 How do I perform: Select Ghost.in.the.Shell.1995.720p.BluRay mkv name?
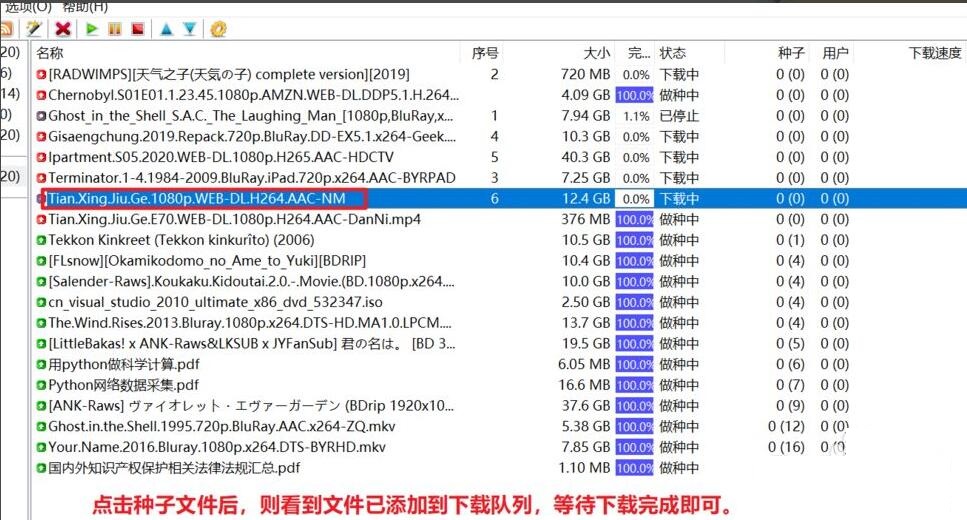222,427
